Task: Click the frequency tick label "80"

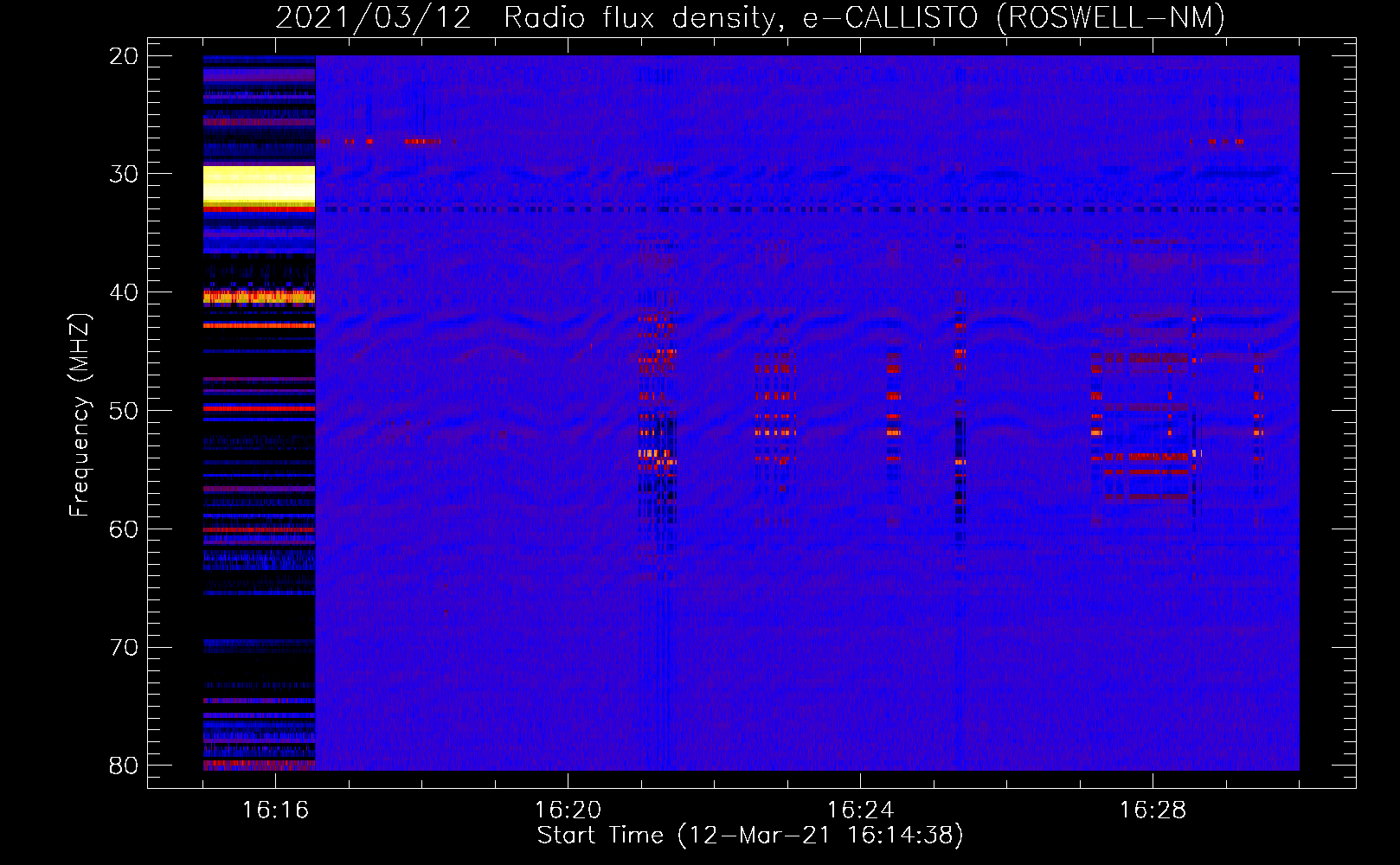Action: 124,766
